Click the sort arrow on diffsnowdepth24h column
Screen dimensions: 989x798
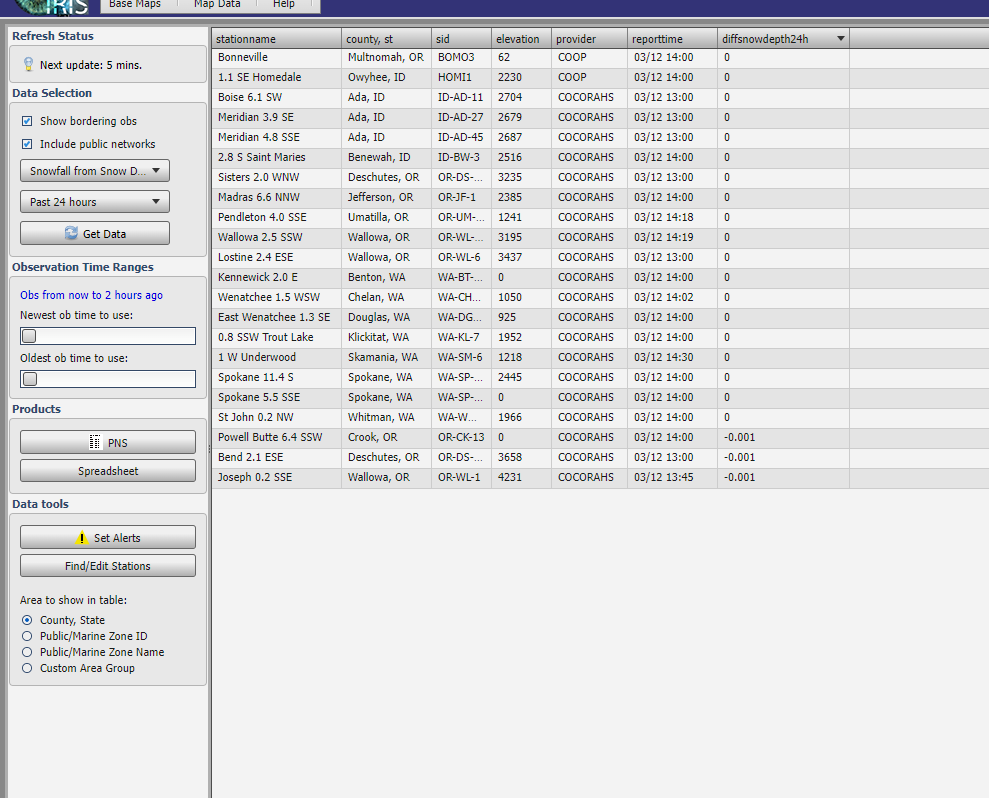[x=840, y=39]
